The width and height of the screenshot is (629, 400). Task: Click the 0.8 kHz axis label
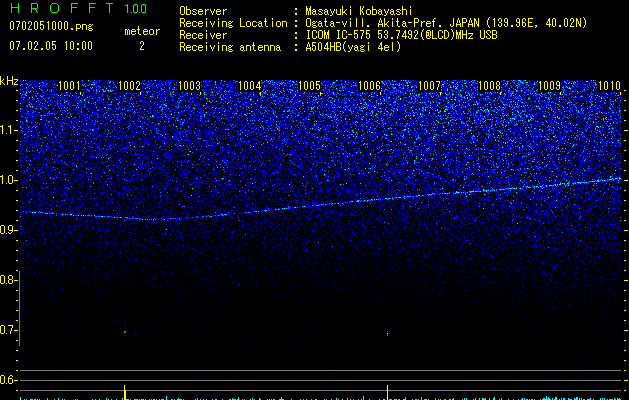(x=8, y=280)
